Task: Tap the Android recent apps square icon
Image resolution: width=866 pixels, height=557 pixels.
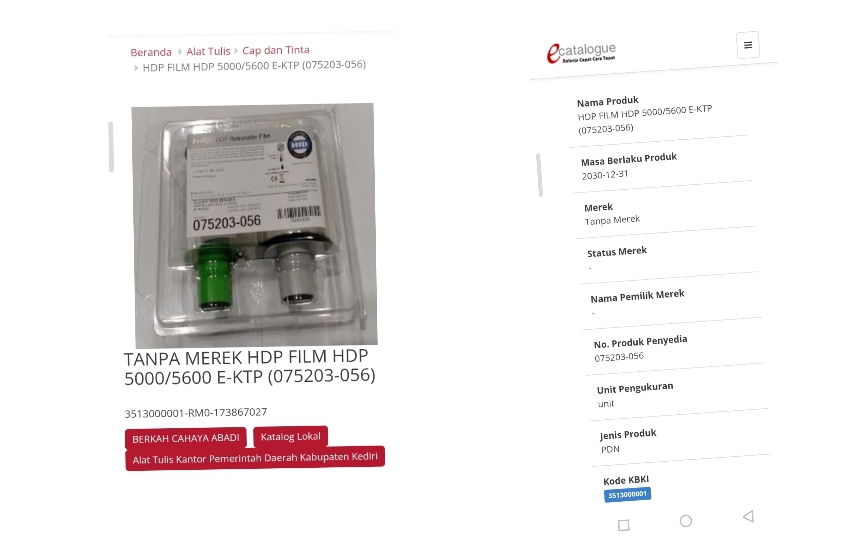Action: point(624,525)
